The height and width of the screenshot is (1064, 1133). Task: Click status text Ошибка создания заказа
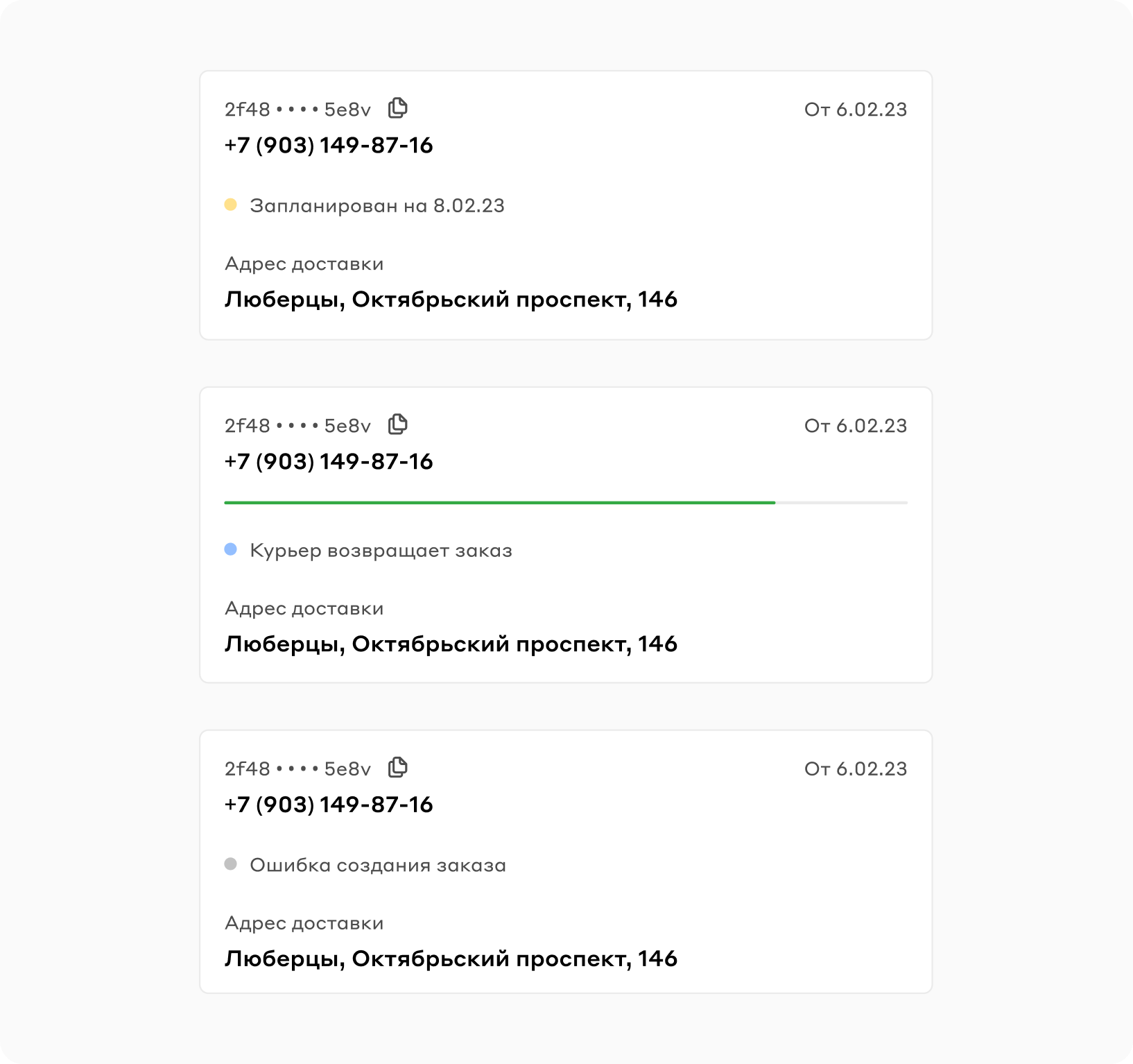point(378,866)
